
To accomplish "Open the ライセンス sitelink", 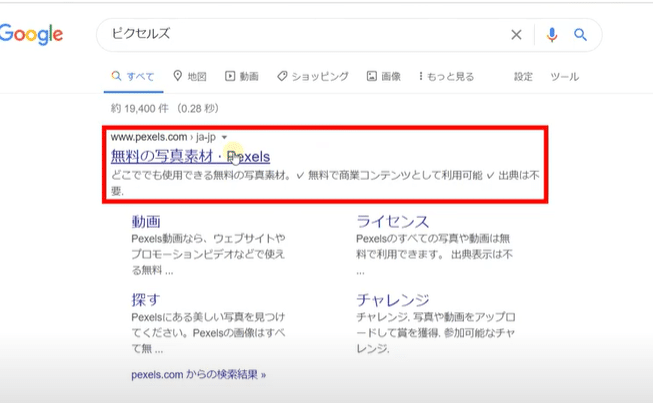I will (x=392, y=221).
